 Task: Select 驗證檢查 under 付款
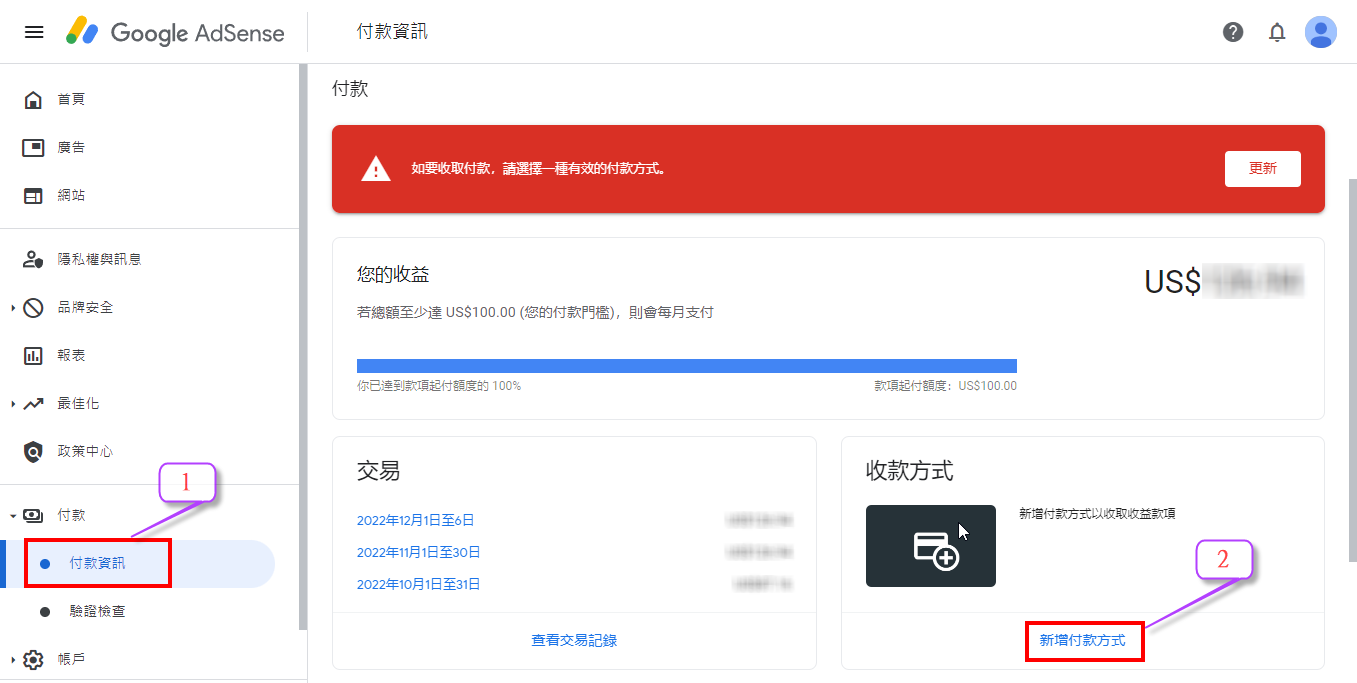click(x=97, y=611)
